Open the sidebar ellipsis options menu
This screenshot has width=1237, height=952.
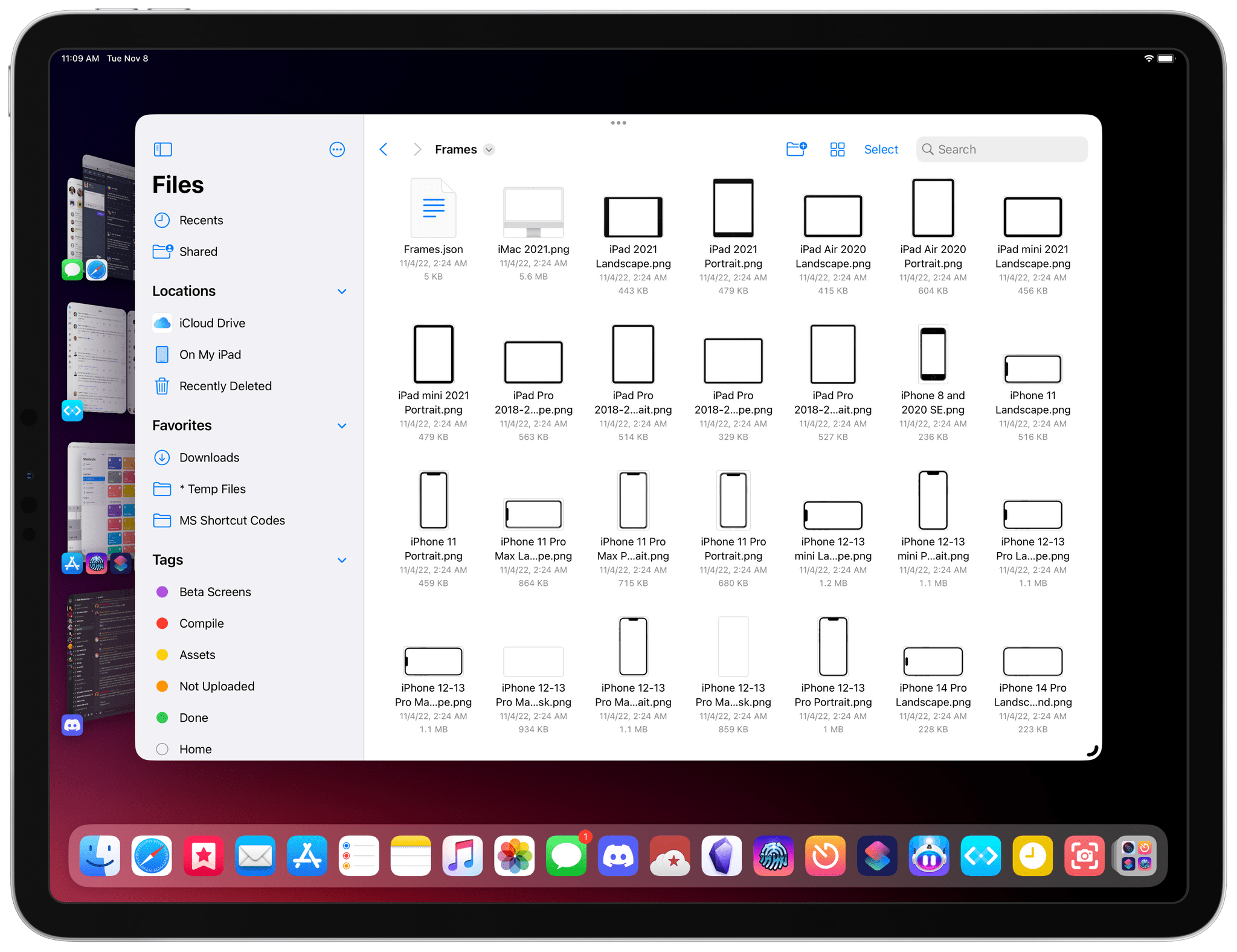[337, 149]
